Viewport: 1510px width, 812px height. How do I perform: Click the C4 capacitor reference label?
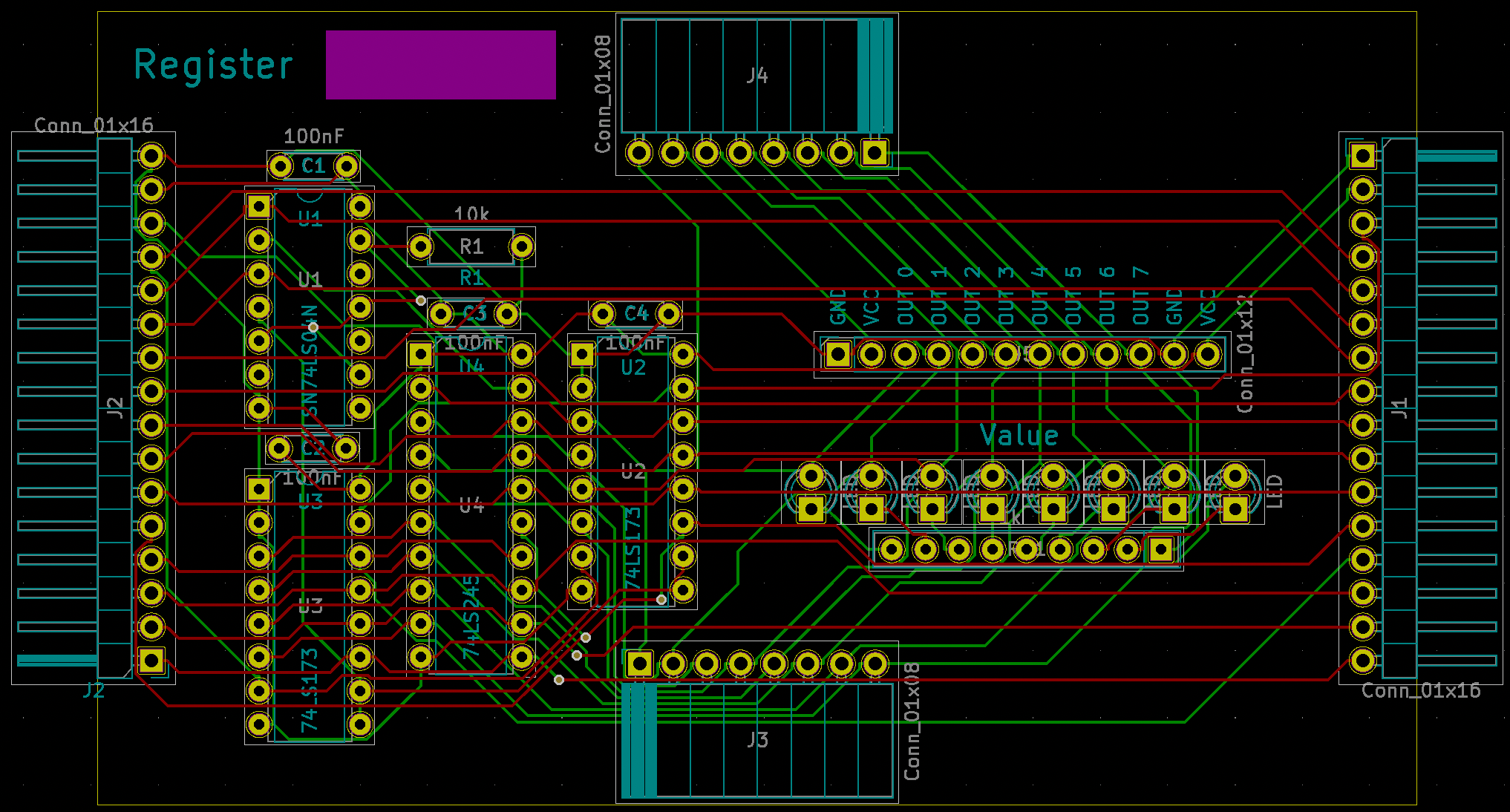coord(636,313)
